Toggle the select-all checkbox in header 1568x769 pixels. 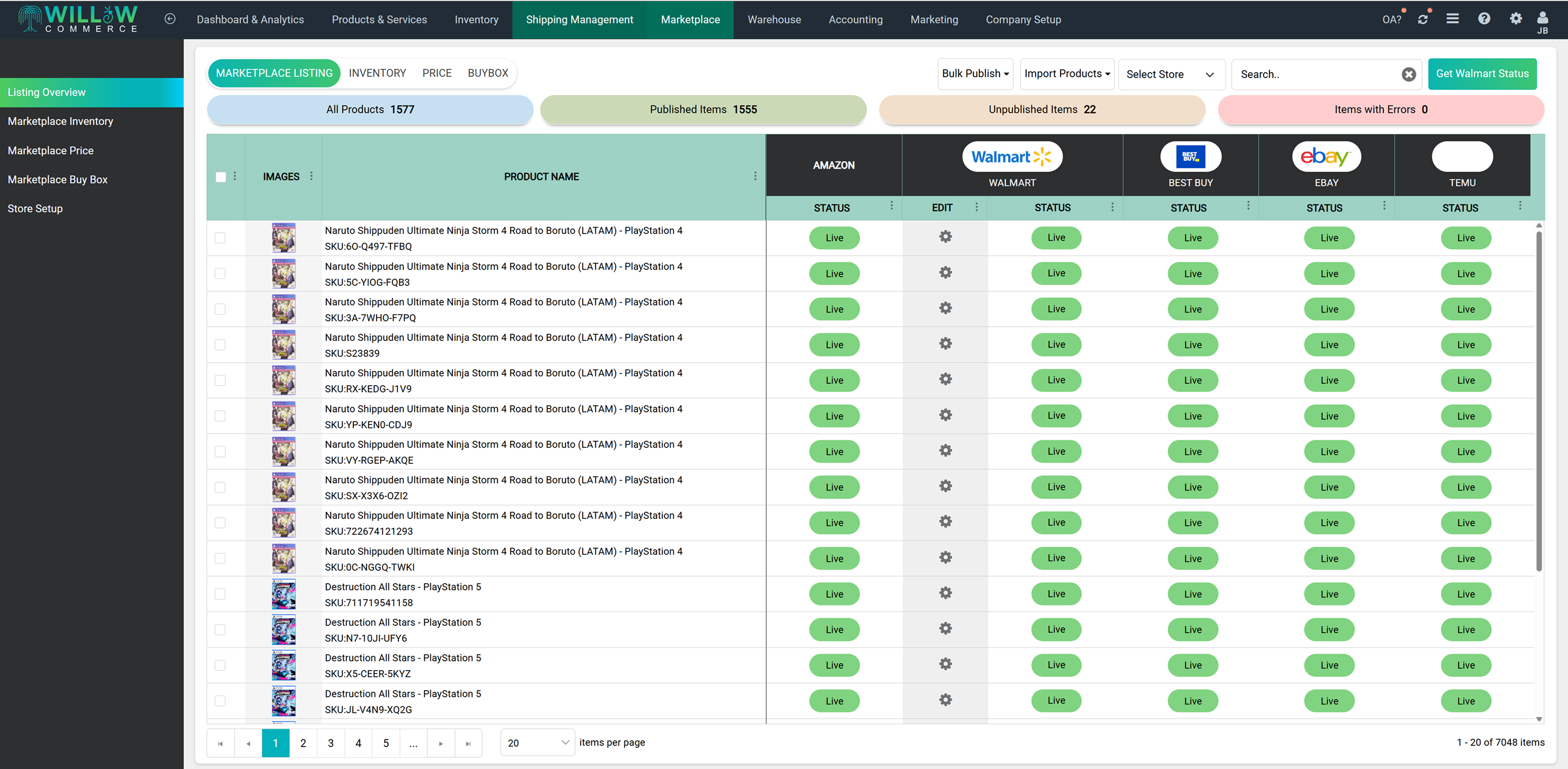point(220,176)
